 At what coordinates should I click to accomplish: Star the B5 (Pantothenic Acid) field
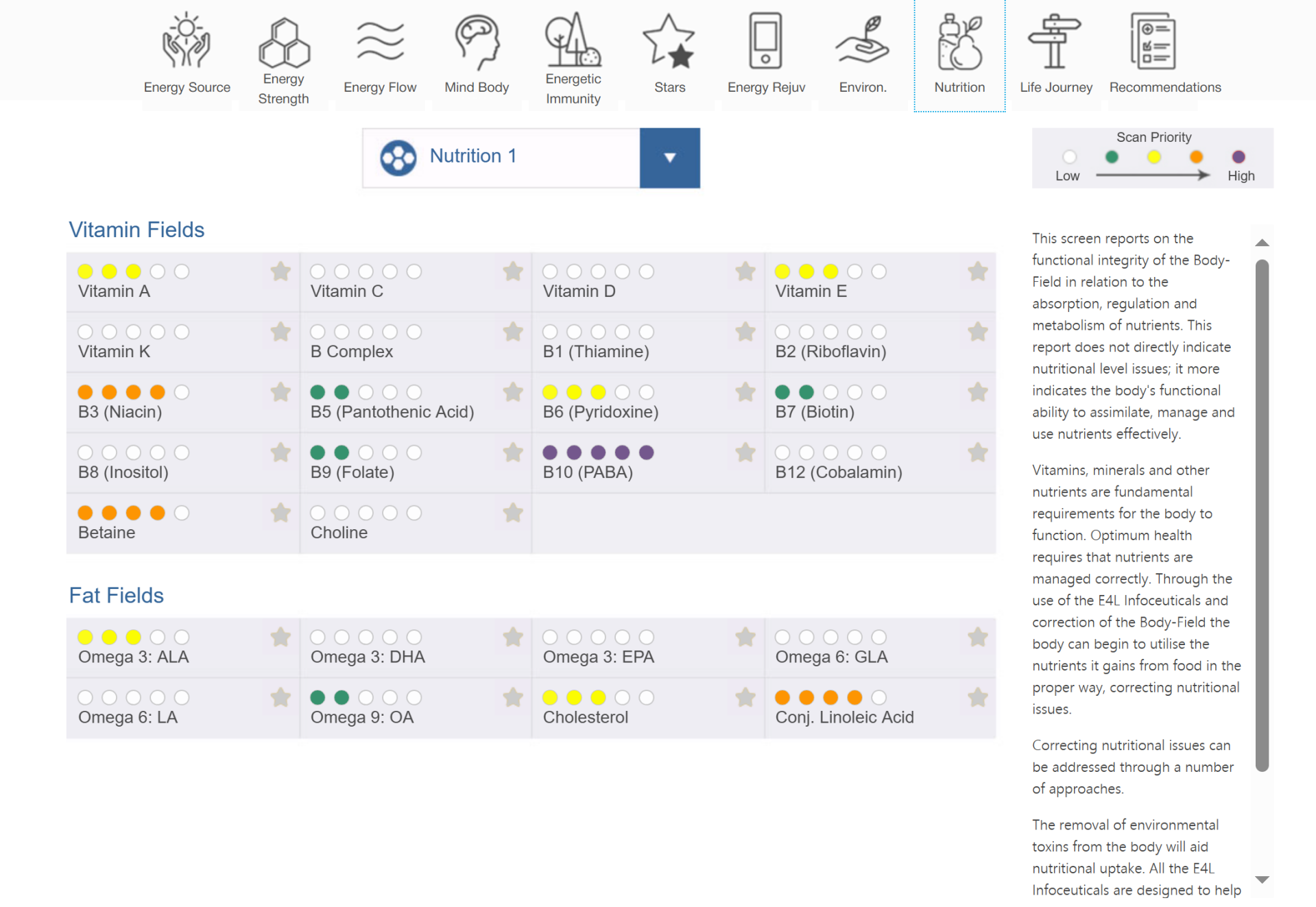[513, 392]
